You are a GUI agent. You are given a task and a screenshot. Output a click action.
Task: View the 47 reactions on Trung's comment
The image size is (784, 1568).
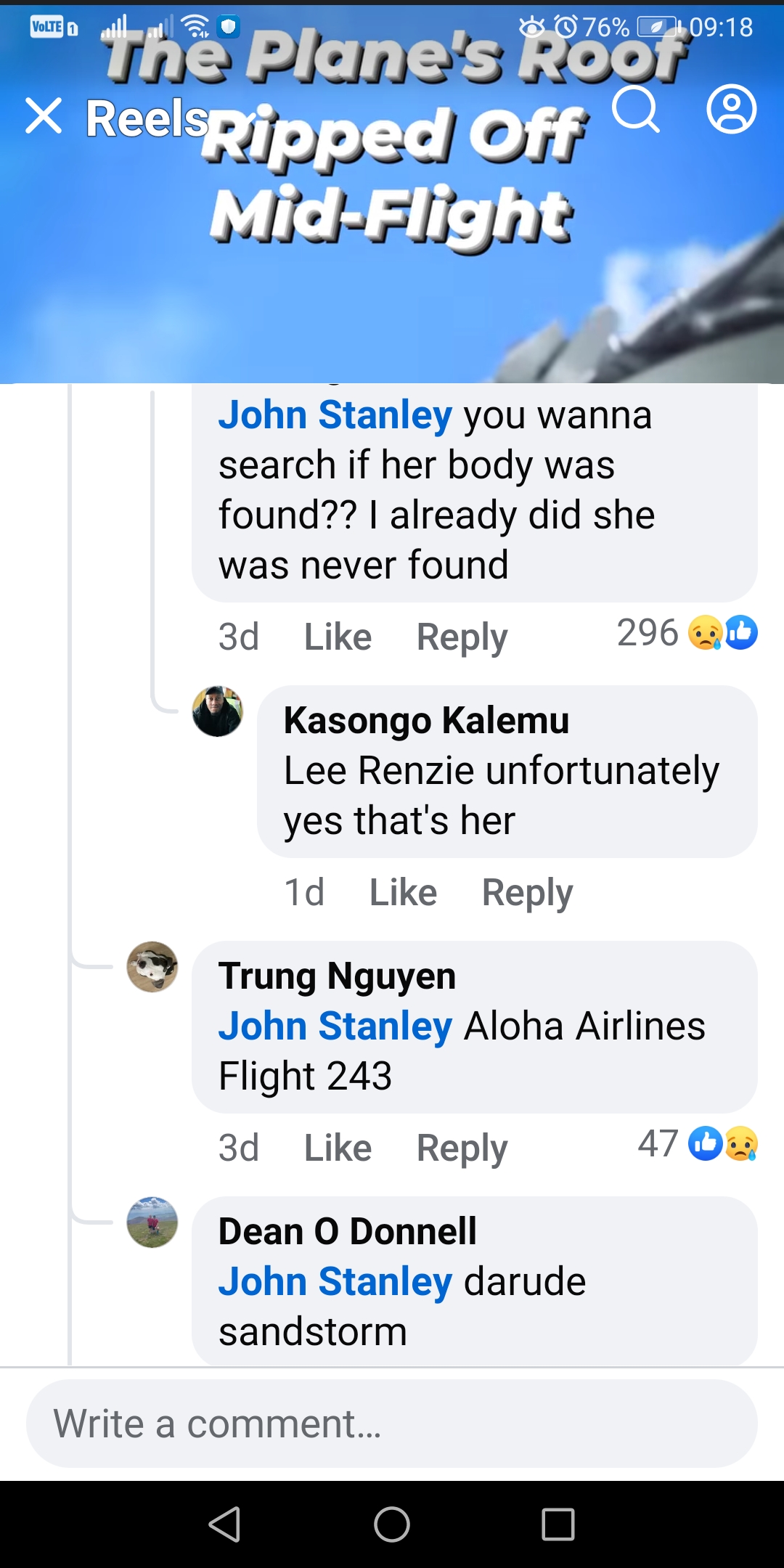(697, 1144)
